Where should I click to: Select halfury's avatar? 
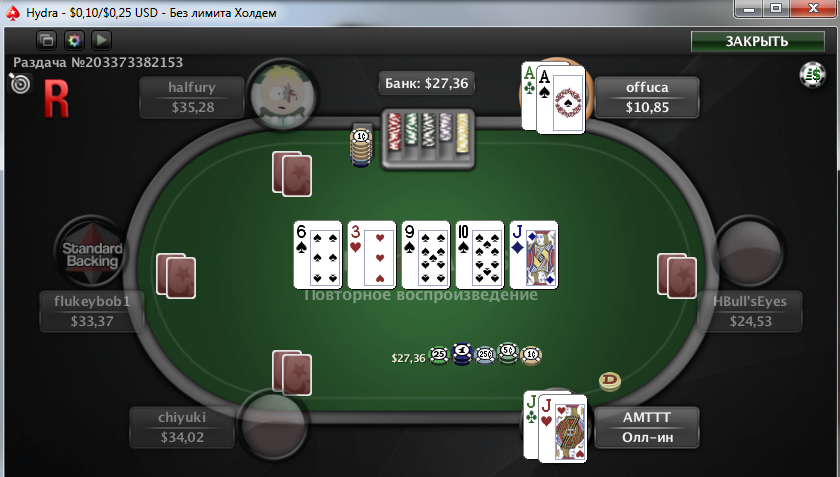coord(282,94)
